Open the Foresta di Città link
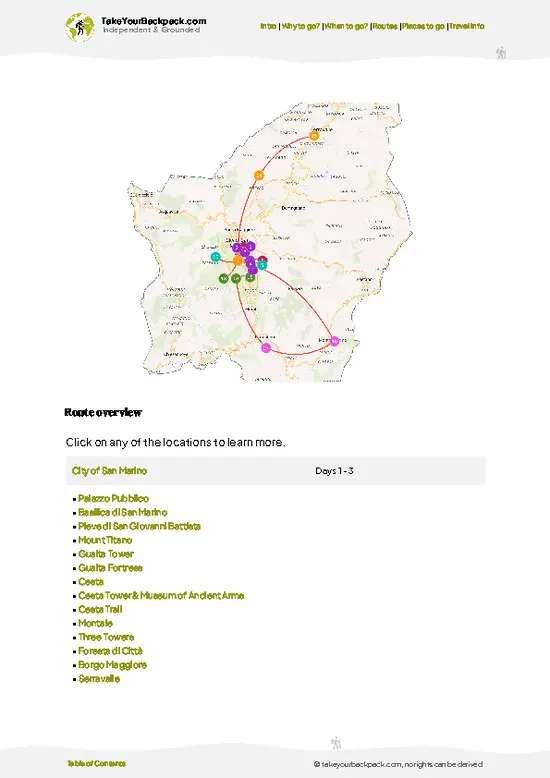Image resolution: width=550 pixels, height=778 pixels. pyautogui.click(x=110, y=651)
